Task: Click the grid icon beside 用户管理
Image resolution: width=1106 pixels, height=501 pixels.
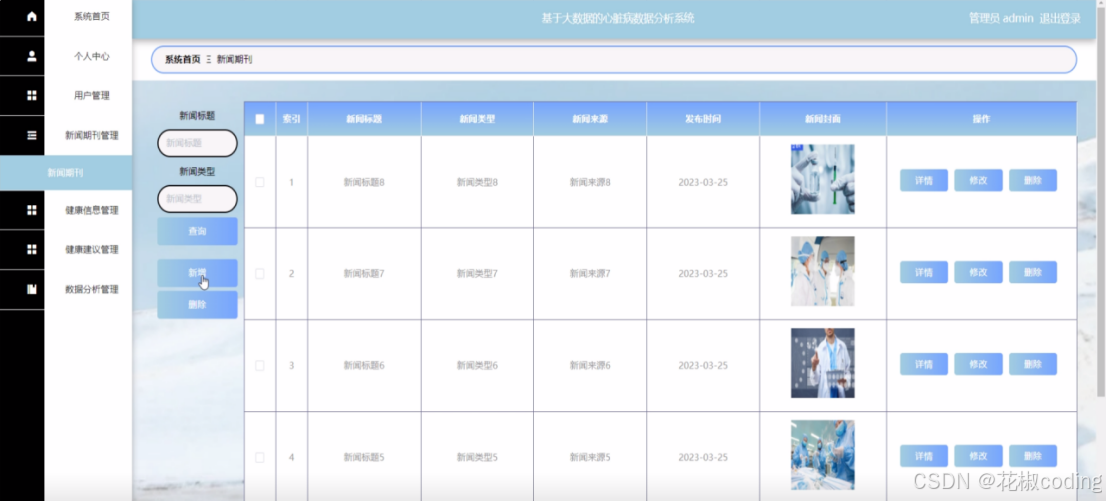Action: (32, 95)
